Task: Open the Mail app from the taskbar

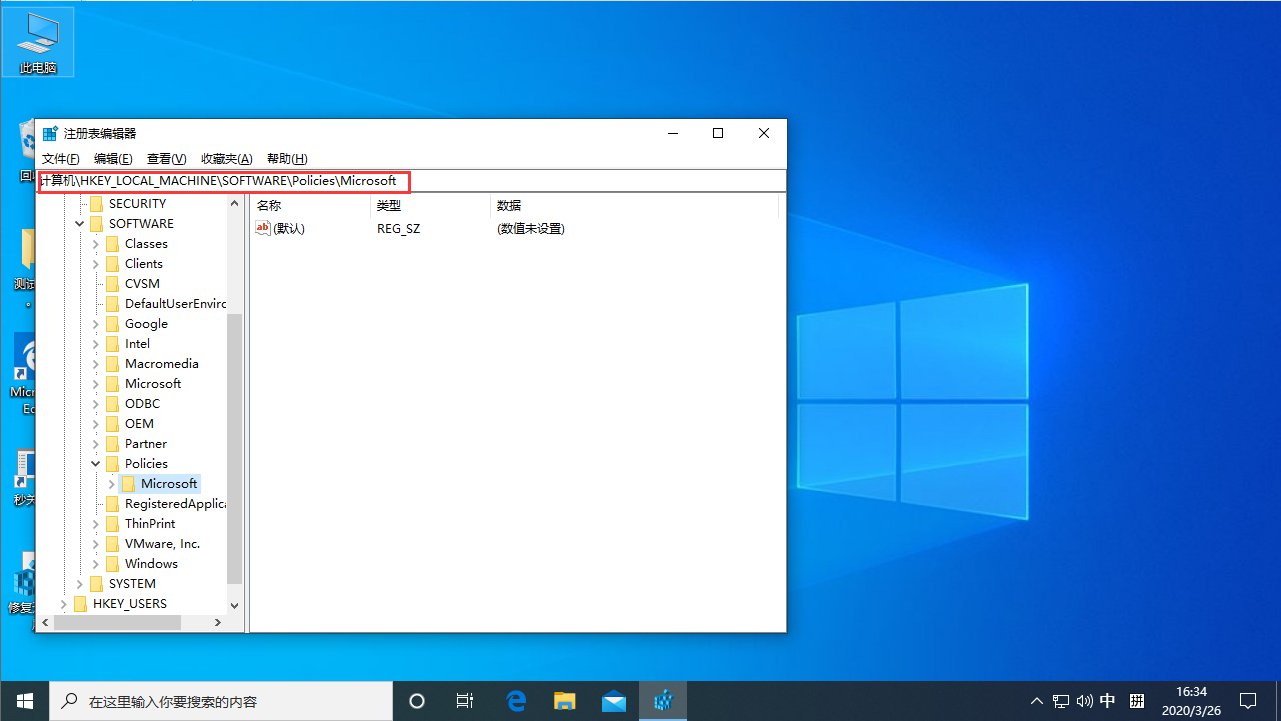Action: coord(613,701)
